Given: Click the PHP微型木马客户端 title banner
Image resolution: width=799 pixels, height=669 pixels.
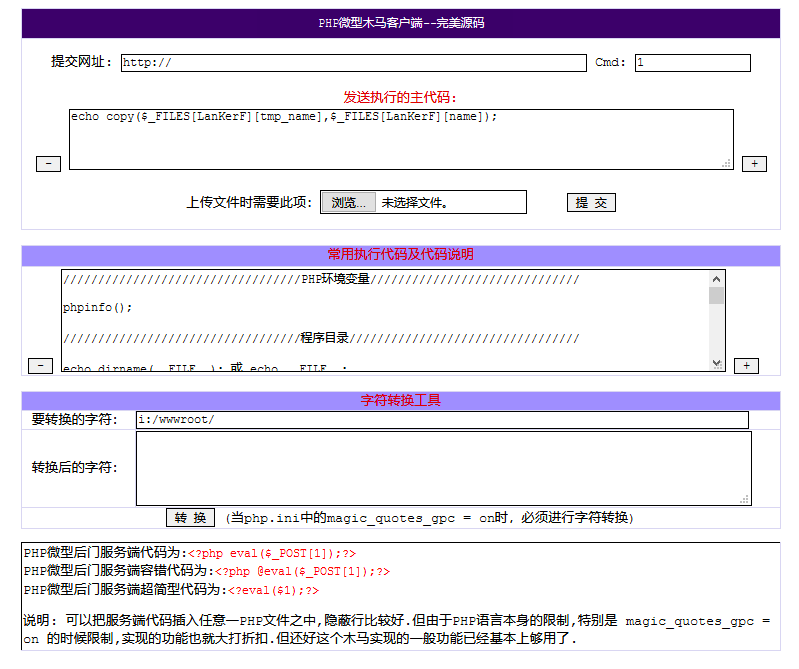Looking at the screenshot, I should coord(401,23).
